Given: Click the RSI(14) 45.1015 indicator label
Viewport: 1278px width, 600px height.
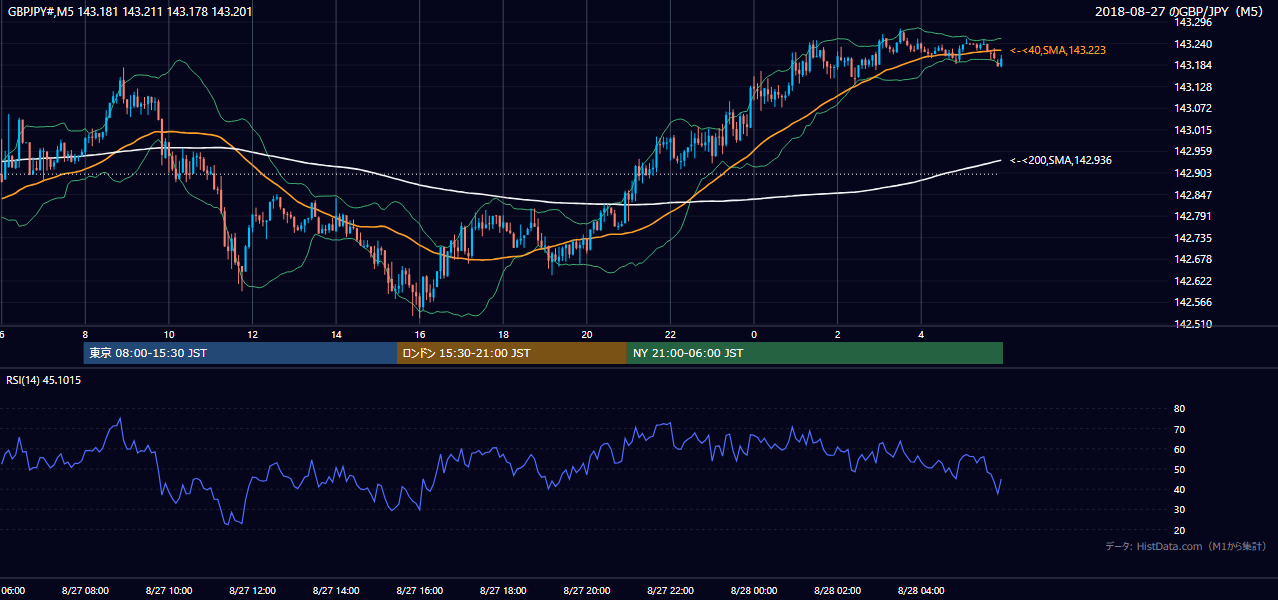Looking at the screenshot, I should pos(44,380).
